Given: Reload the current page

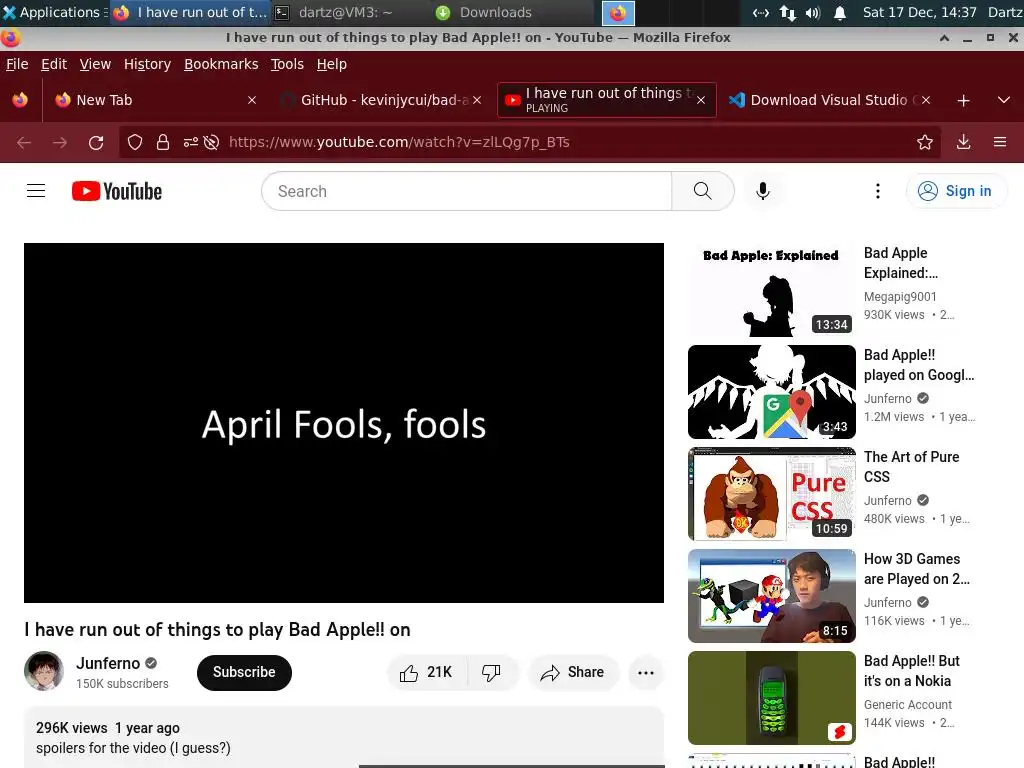Looking at the screenshot, I should pos(96,142).
